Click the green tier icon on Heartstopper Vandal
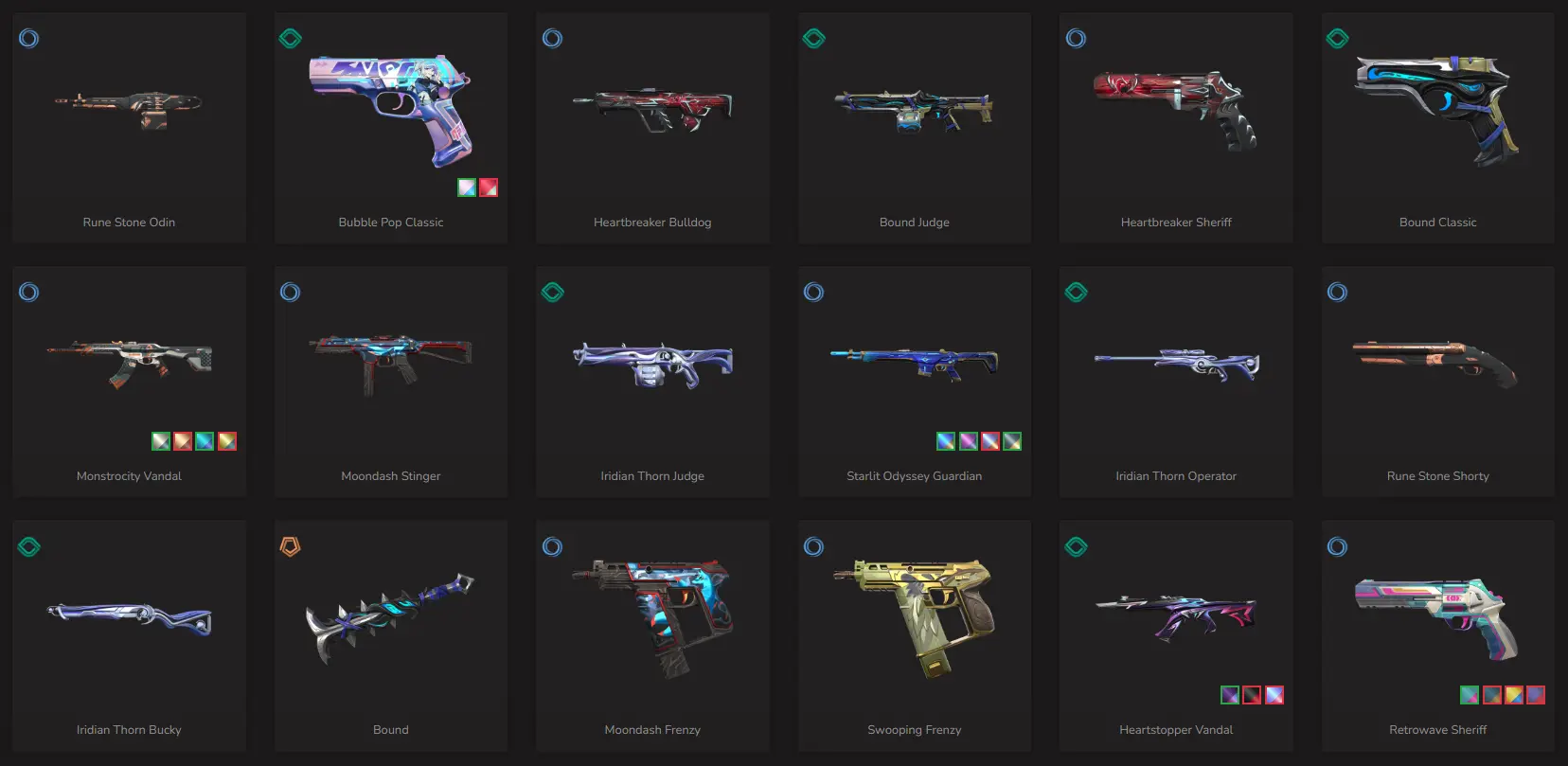 pyautogui.click(x=1077, y=546)
